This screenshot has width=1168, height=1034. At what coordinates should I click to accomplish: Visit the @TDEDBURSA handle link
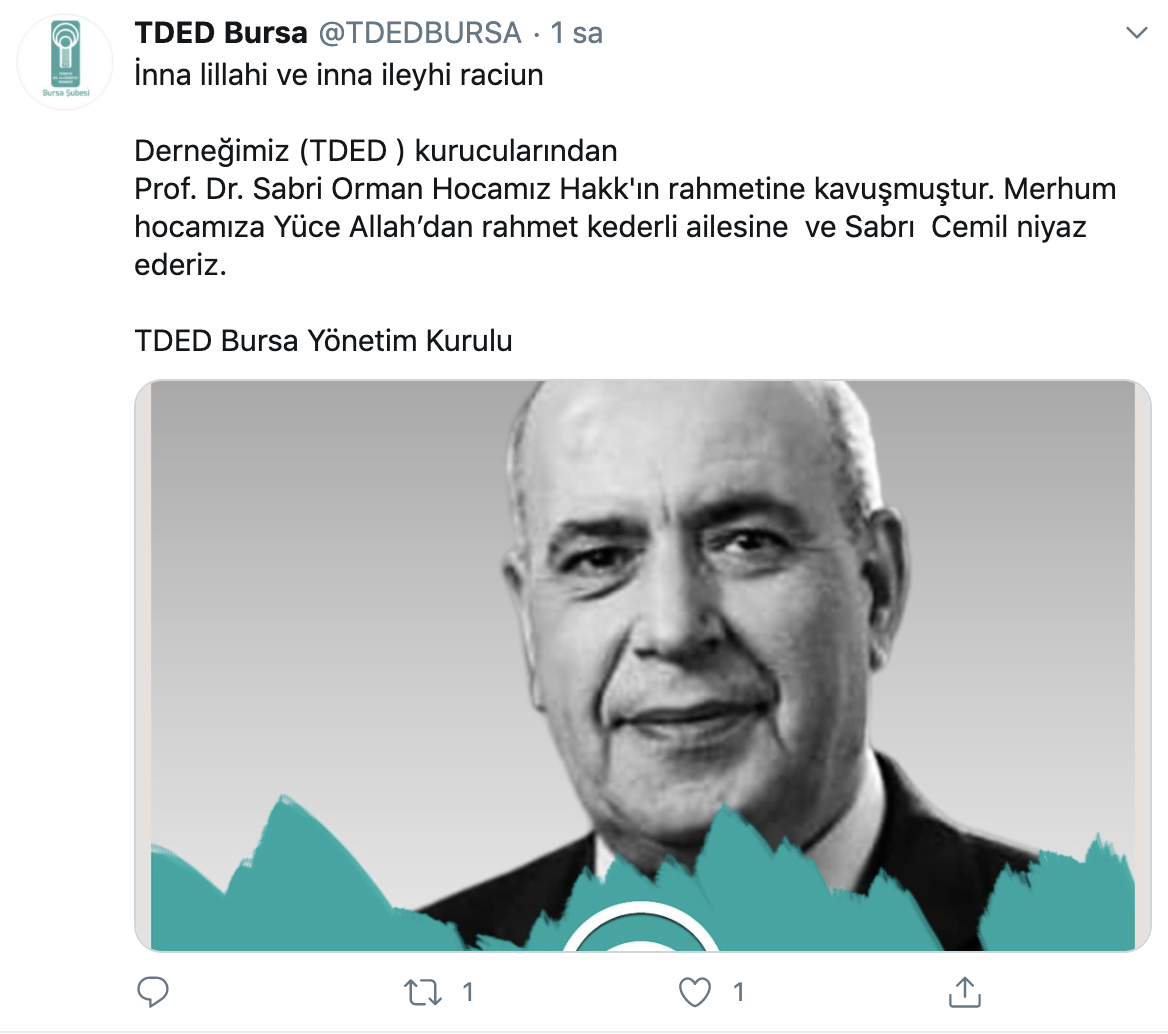tap(420, 33)
